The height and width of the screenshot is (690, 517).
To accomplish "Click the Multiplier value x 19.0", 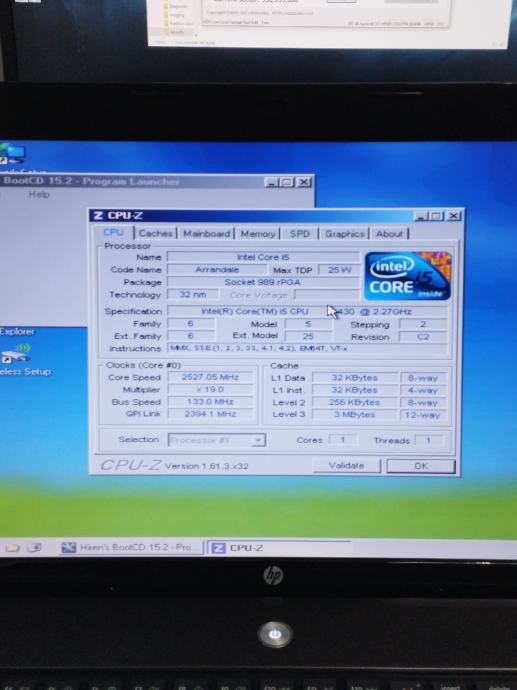I will 210,389.
